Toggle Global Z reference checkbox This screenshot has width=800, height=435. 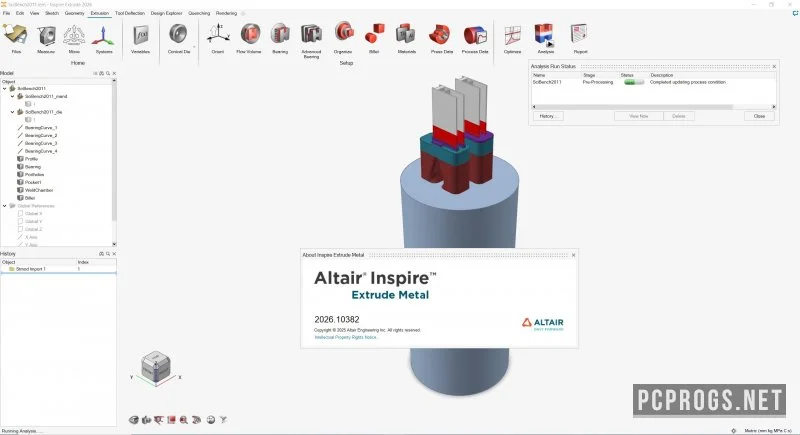tap(20, 229)
